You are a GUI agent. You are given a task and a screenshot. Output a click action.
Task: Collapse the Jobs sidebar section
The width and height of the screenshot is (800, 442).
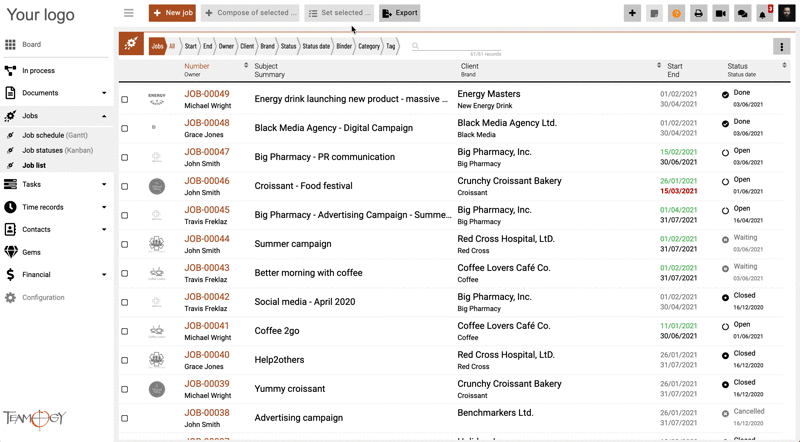coord(104,116)
